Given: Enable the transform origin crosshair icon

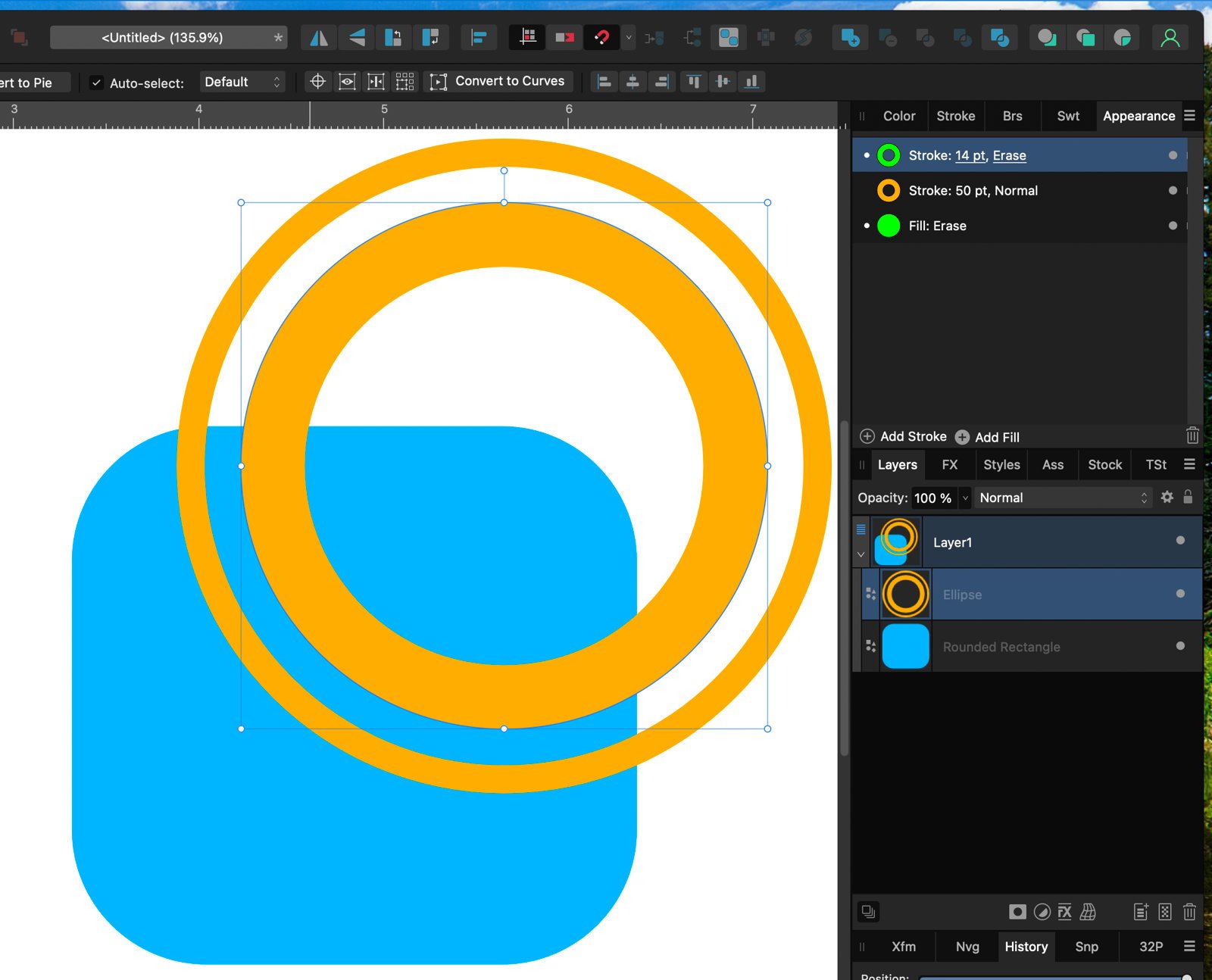Looking at the screenshot, I should coord(318,82).
